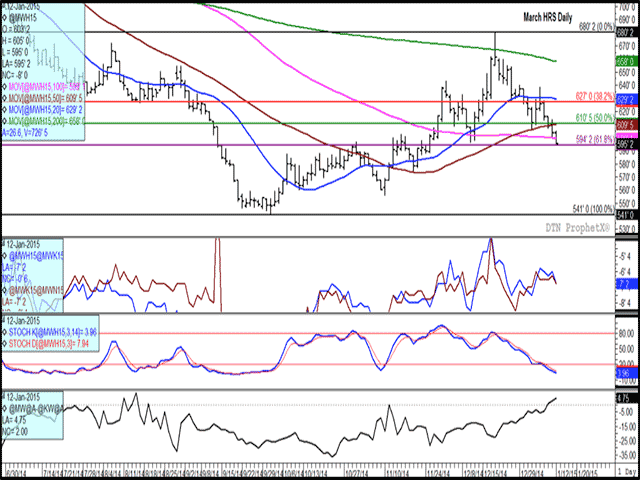This screenshot has height=480, width=640.
Task: Click the "March HRS Daily" chart title
Action: (x=548, y=18)
